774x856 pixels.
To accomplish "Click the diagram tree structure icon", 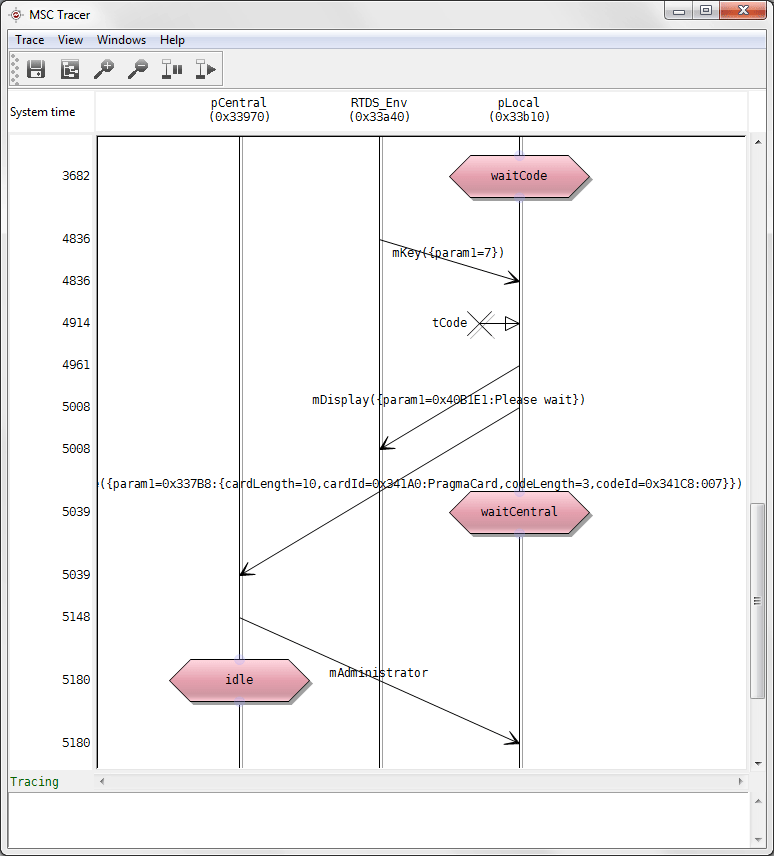I will 70,69.
